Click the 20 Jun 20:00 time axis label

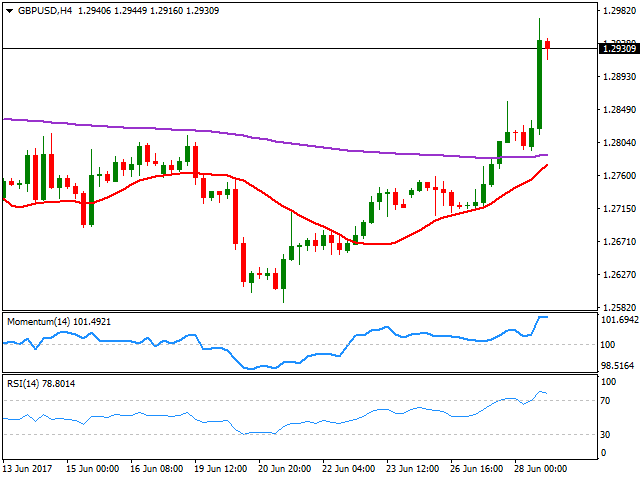pos(284,469)
